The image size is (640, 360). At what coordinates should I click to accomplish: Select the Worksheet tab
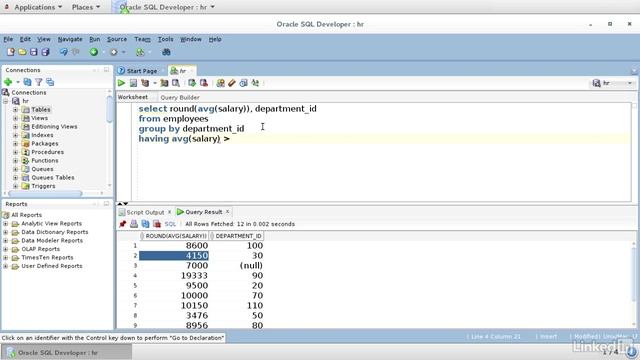133,97
